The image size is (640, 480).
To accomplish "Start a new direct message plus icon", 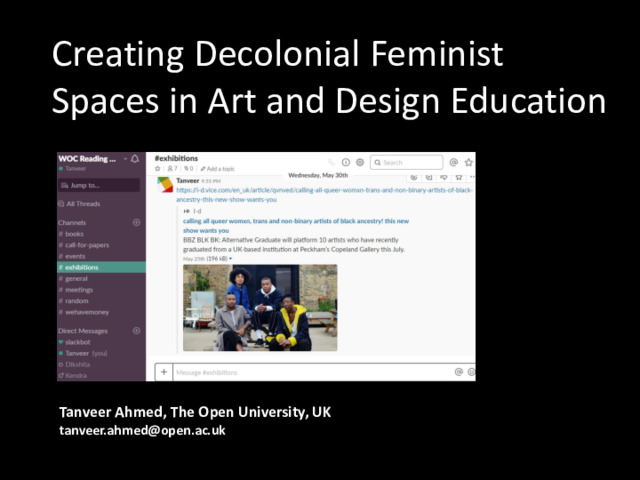I will coord(137,331).
